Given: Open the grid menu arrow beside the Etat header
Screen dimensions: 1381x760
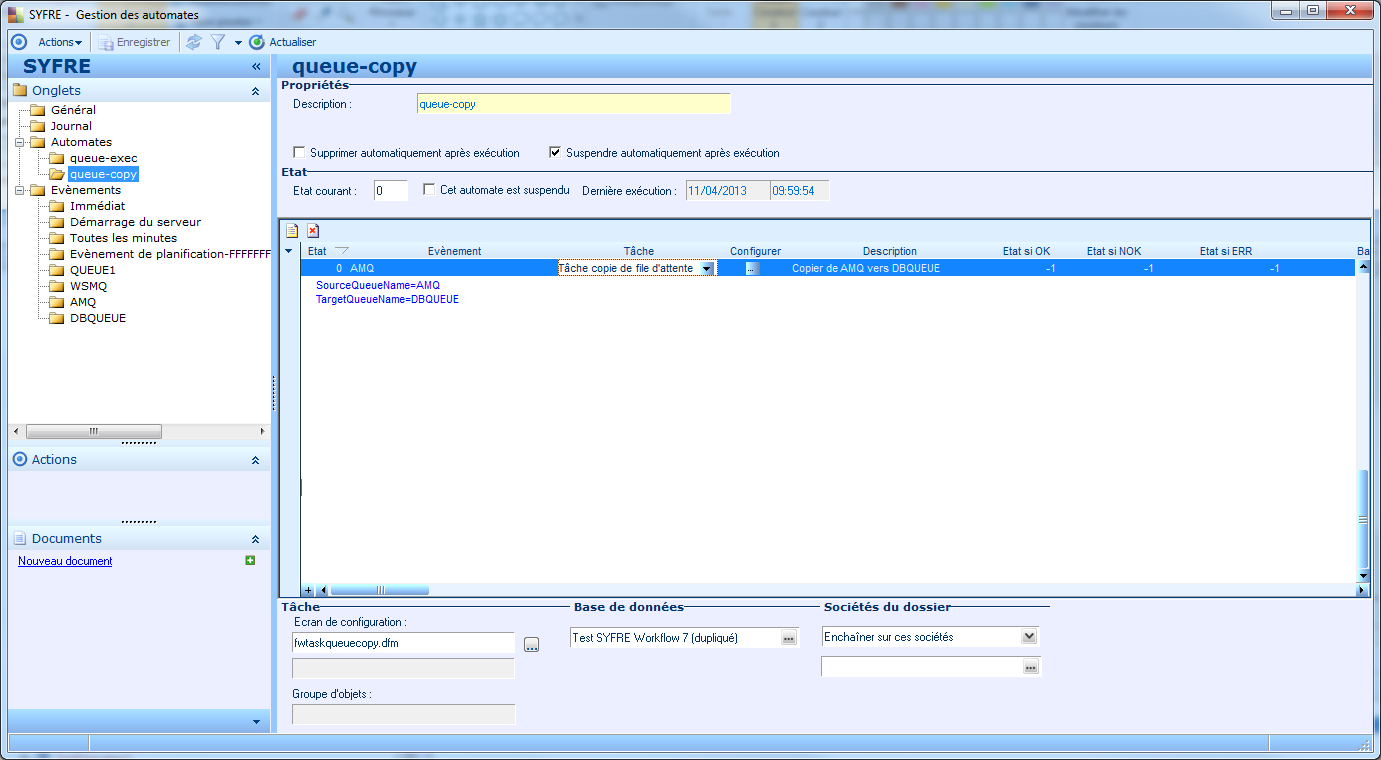Looking at the screenshot, I should click(x=289, y=251).
